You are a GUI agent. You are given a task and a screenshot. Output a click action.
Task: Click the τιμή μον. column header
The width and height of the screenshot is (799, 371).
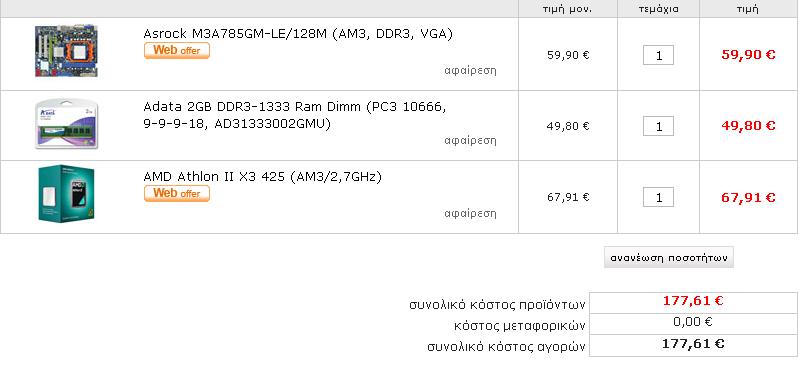pyautogui.click(x=568, y=9)
